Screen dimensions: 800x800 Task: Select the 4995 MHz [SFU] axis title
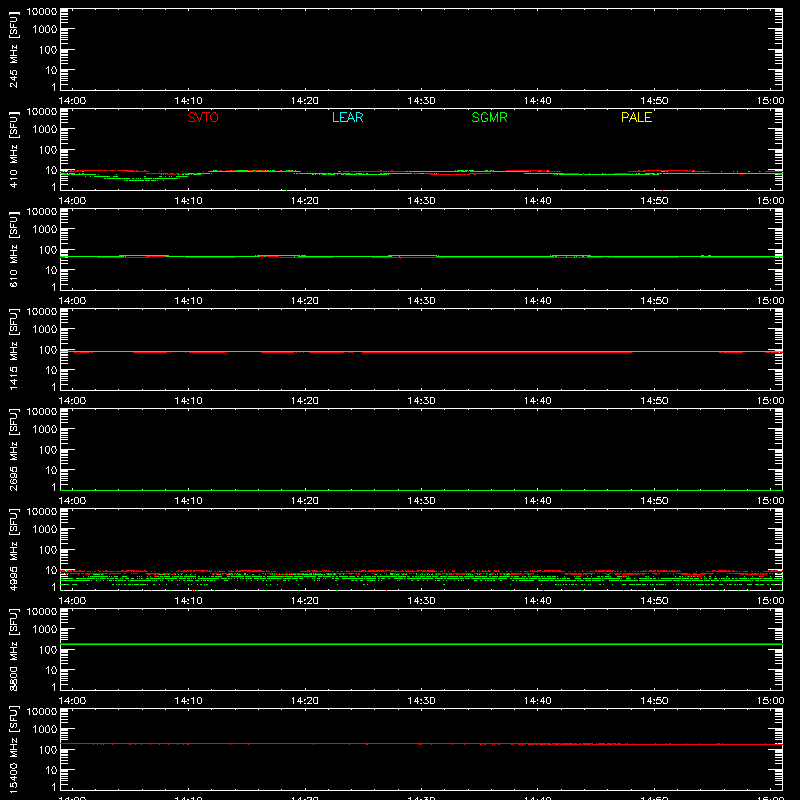tap(13, 549)
